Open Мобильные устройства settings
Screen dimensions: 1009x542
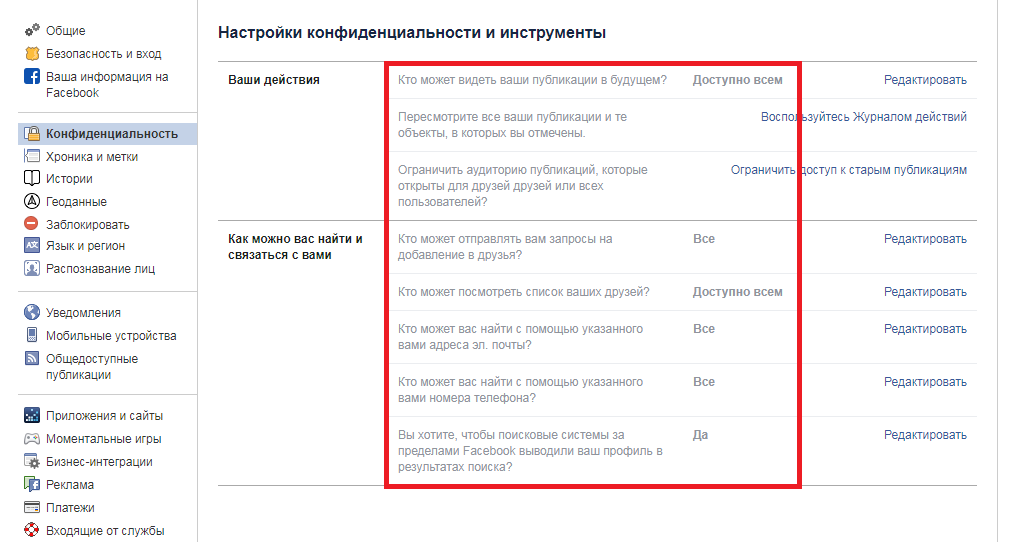click(x=111, y=335)
